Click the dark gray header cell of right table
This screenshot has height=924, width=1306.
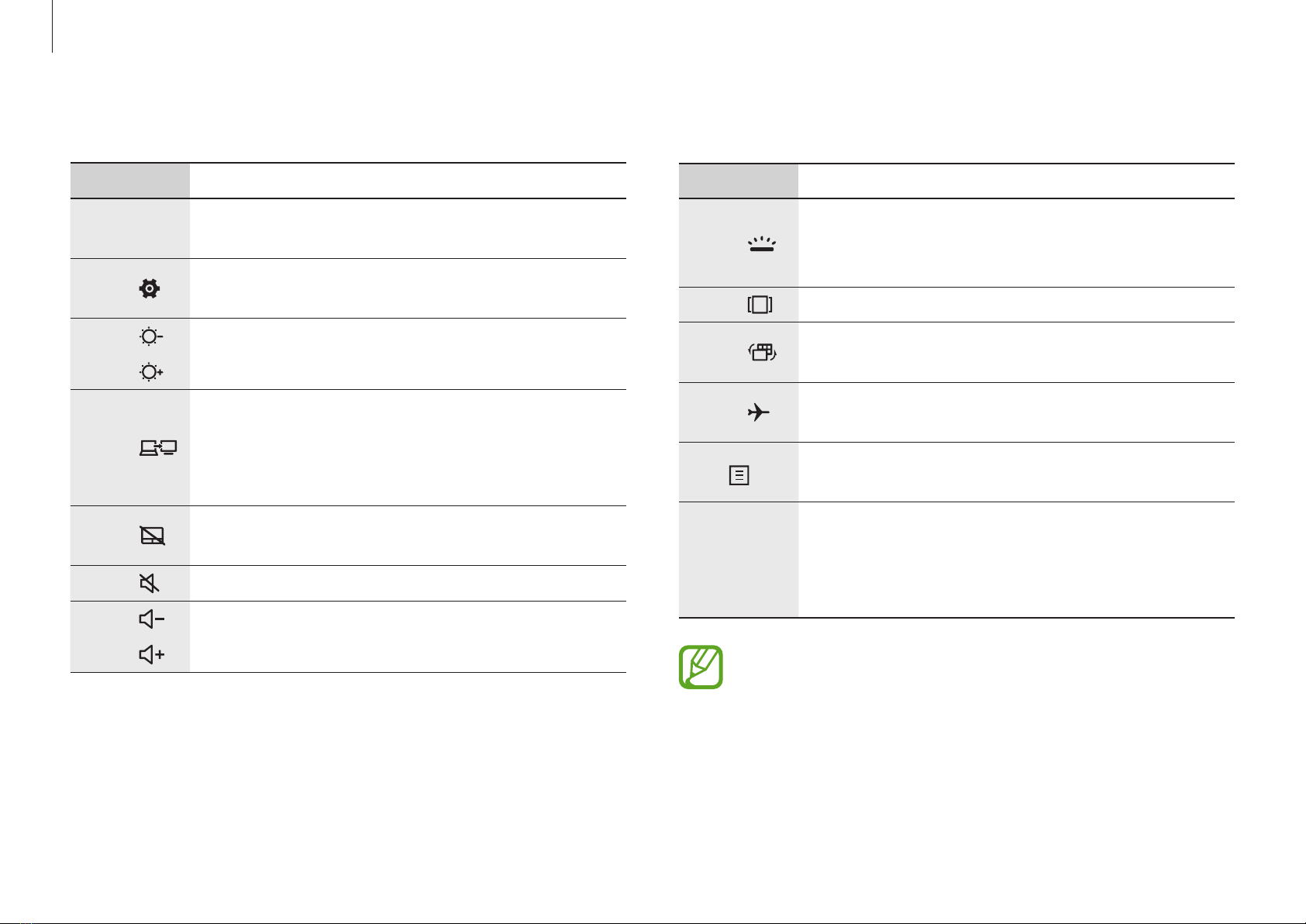click(739, 181)
